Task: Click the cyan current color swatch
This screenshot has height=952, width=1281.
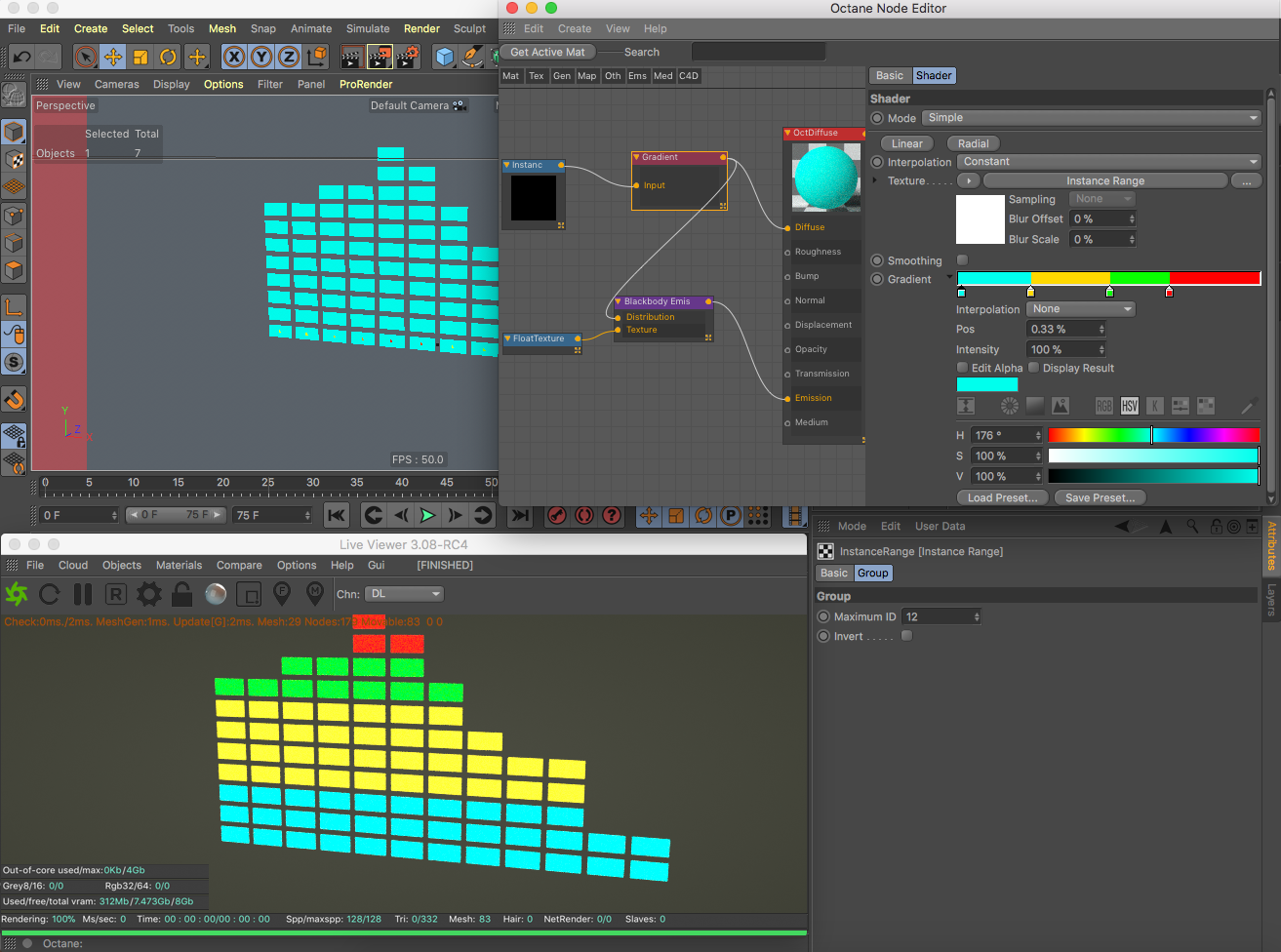Action: (x=987, y=384)
